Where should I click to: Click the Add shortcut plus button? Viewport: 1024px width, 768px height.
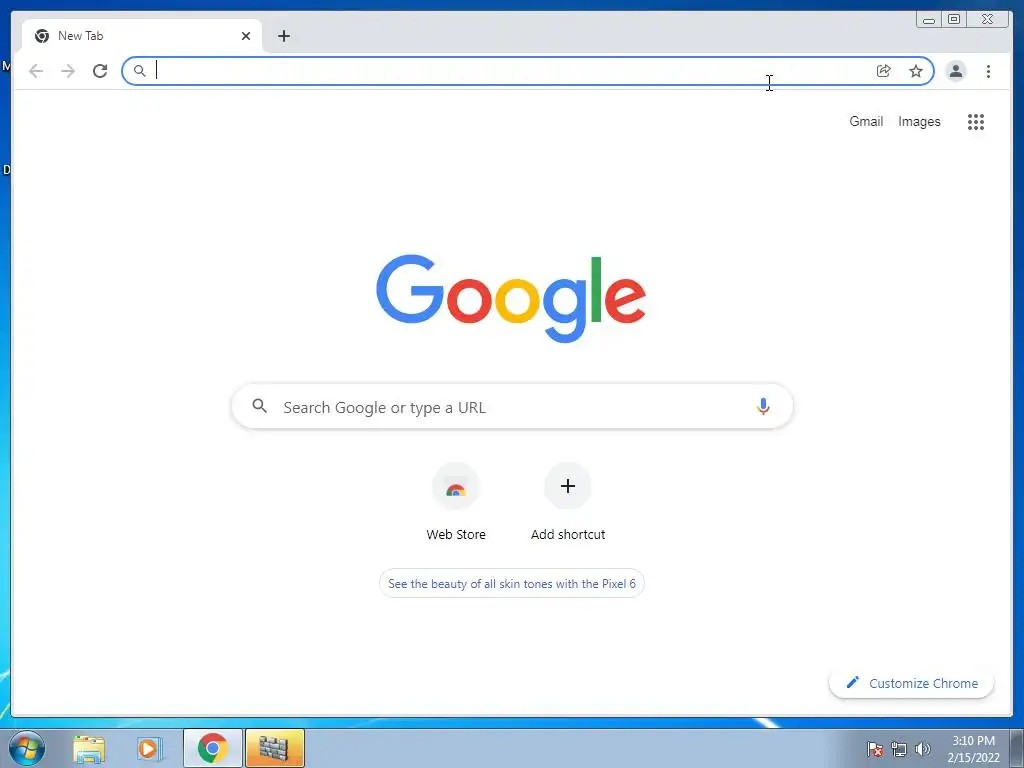point(568,486)
